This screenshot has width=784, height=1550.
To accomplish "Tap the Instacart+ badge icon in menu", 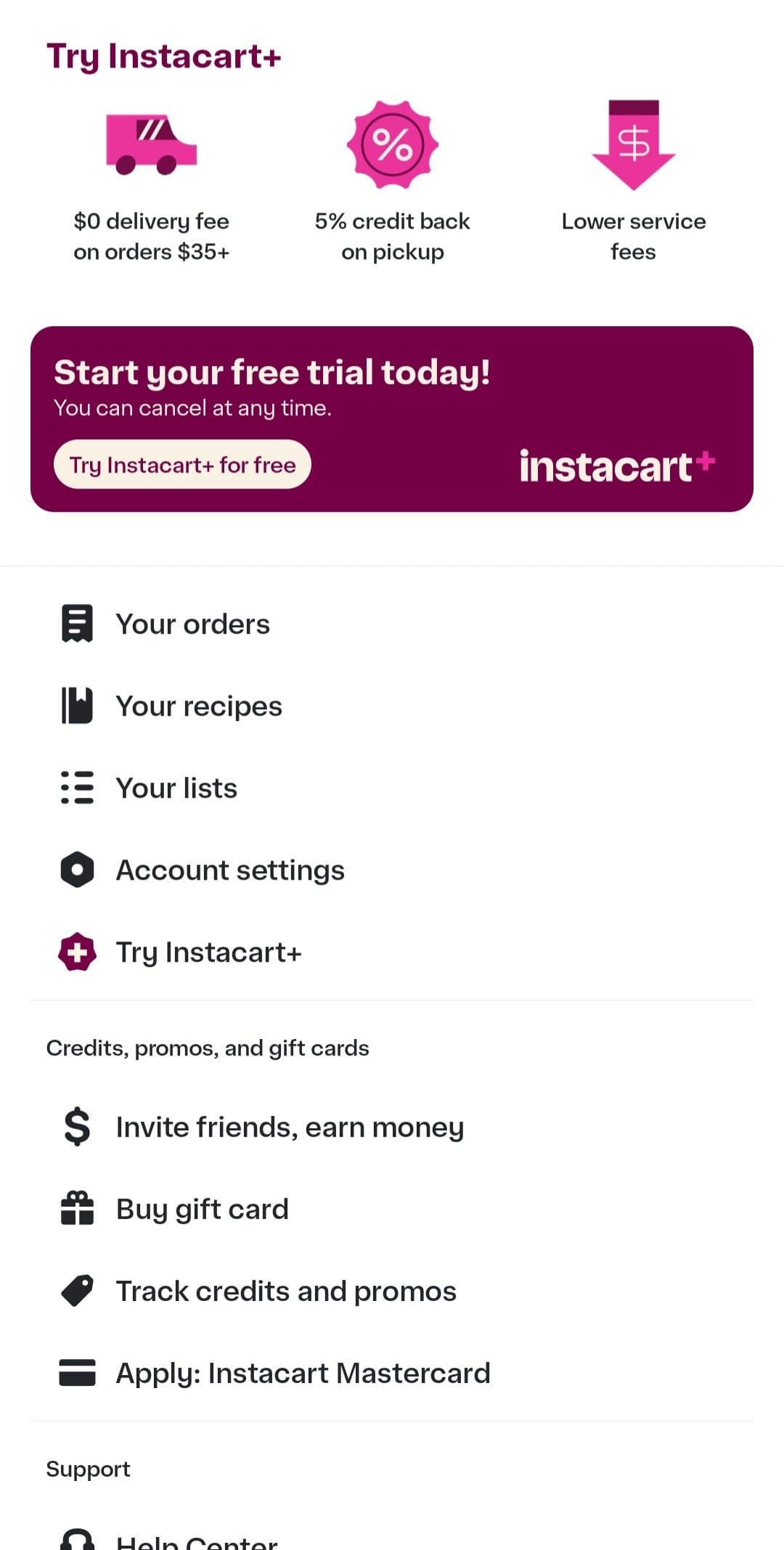I will [x=77, y=952].
